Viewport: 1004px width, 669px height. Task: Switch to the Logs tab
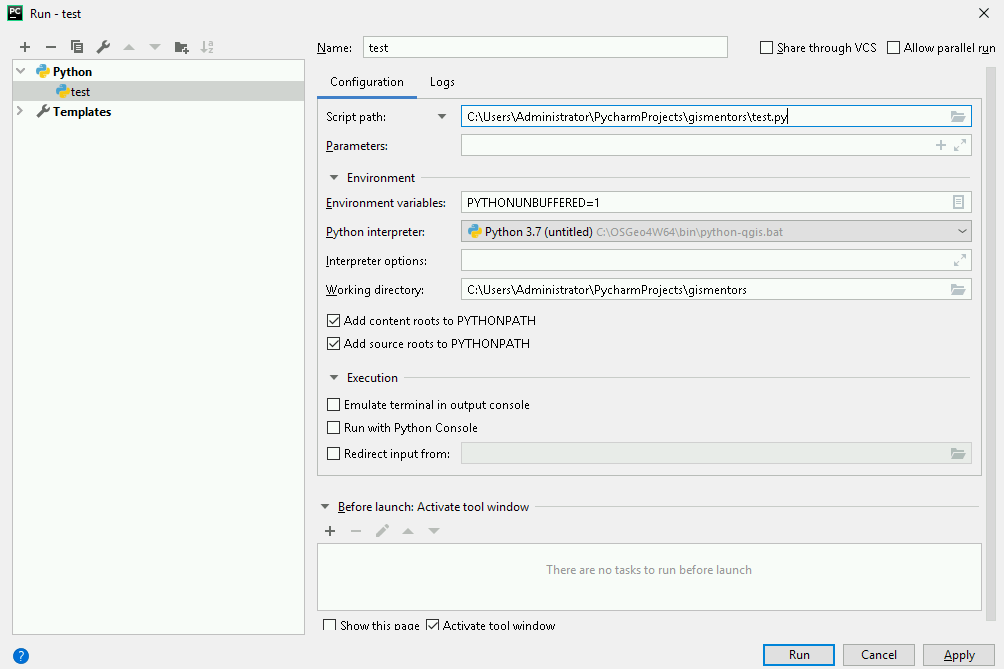[x=441, y=81]
